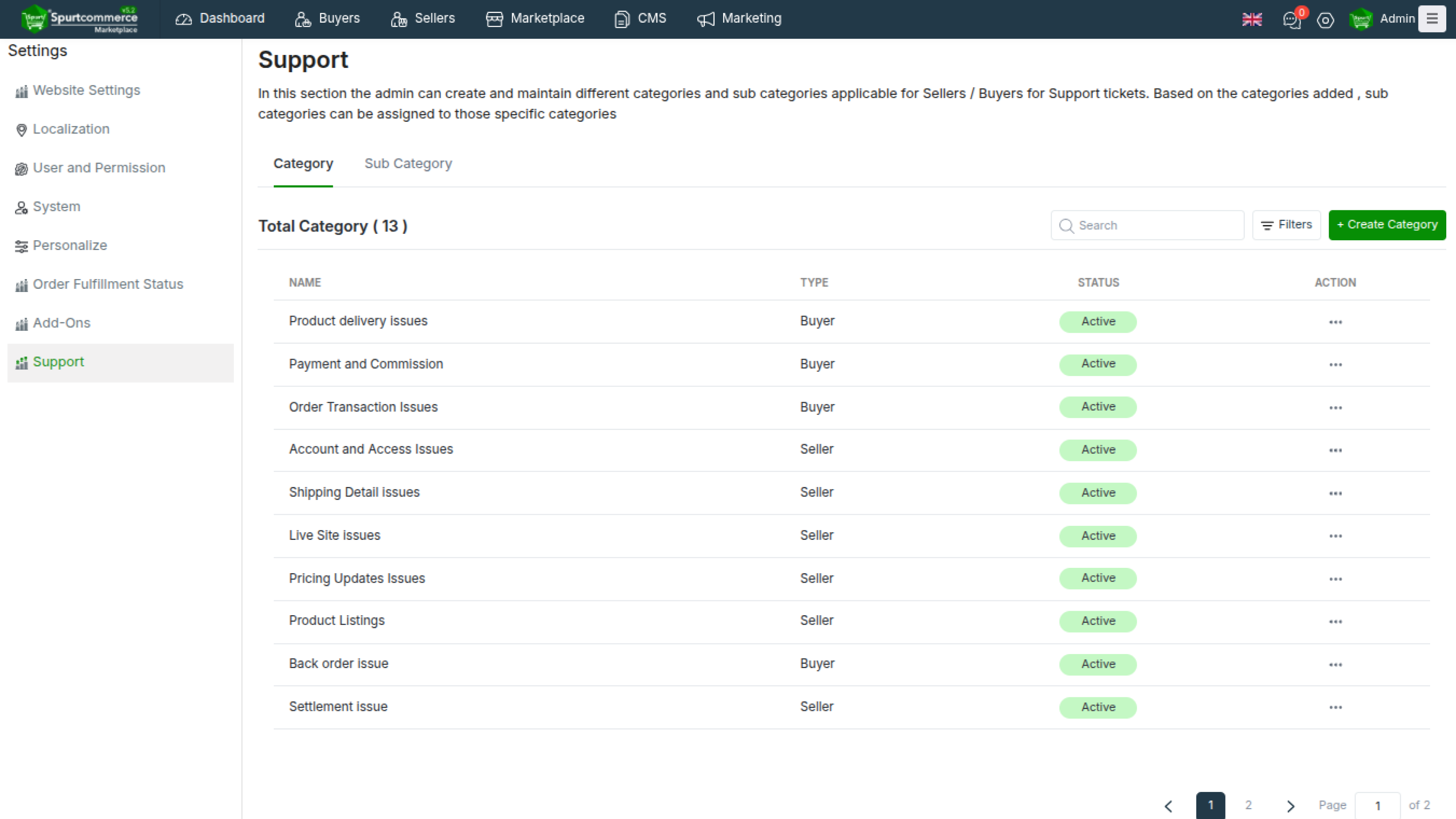Select Support in the sidebar
Viewport: 1456px width, 819px height.
[121, 362]
